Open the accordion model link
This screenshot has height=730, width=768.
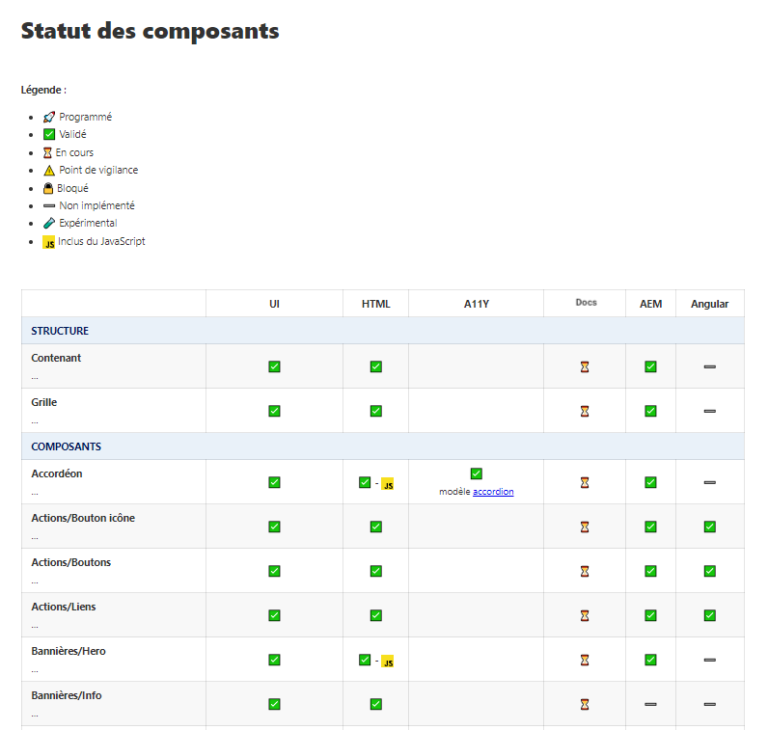coord(493,492)
